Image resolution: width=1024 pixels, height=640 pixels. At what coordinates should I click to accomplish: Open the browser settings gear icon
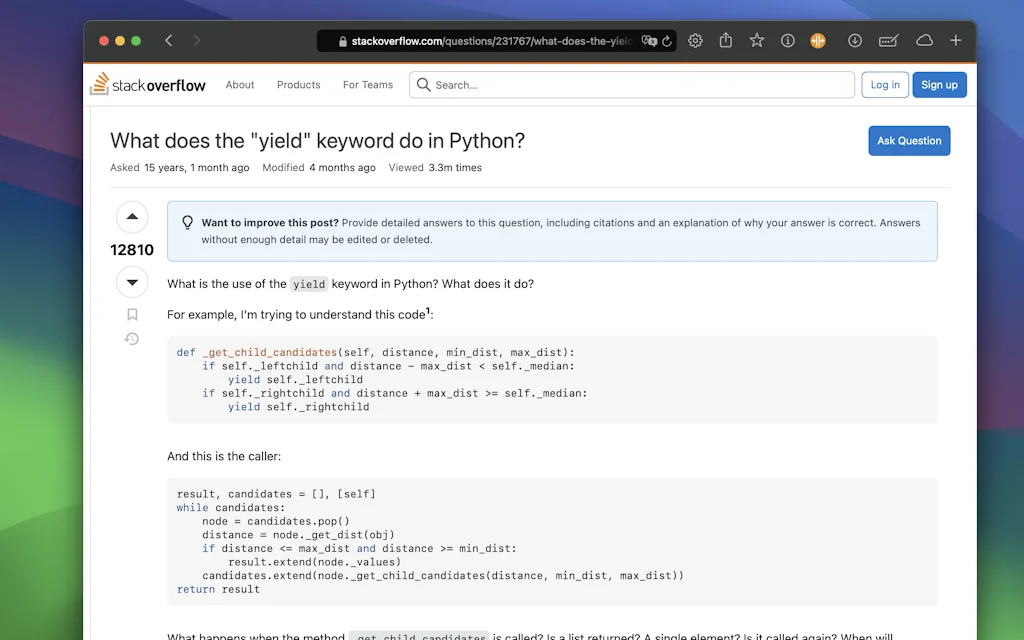(x=695, y=41)
